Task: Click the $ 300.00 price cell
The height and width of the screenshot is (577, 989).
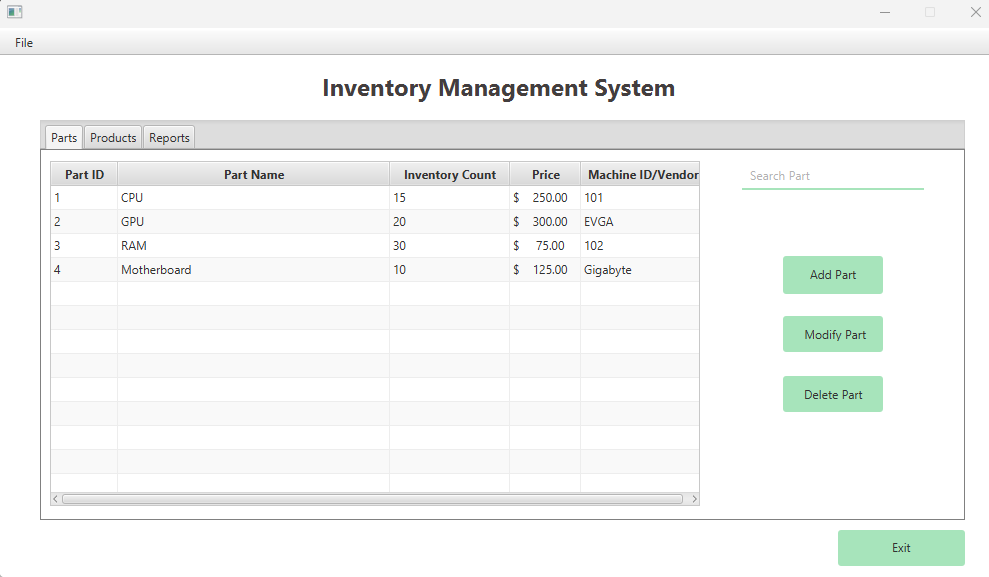Action: click(546, 222)
